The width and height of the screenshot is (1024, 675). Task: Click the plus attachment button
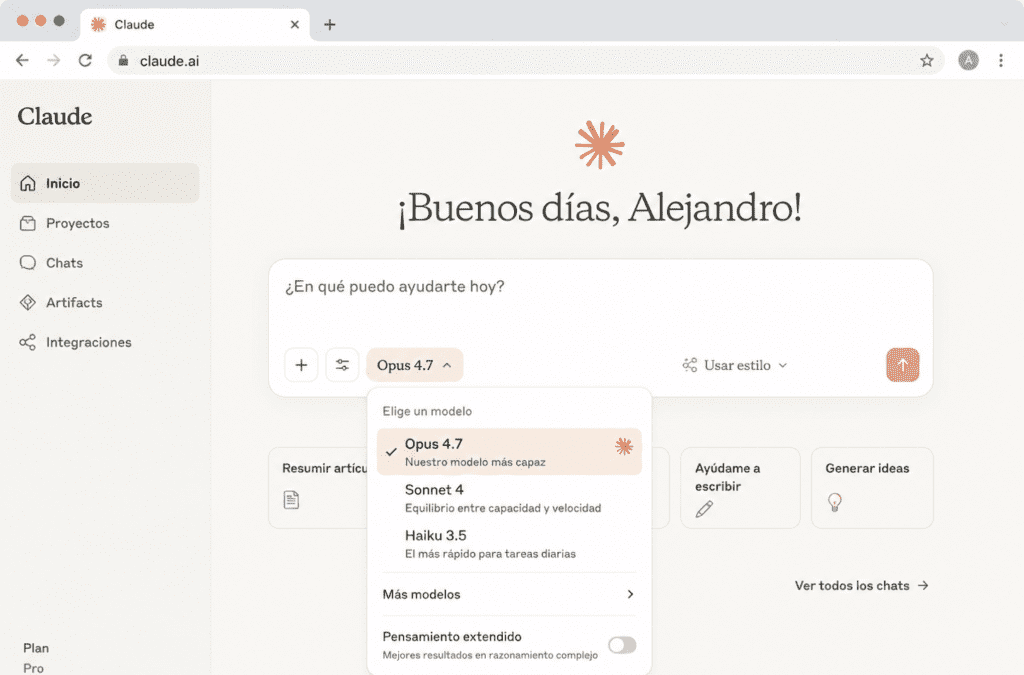pyautogui.click(x=301, y=365)
